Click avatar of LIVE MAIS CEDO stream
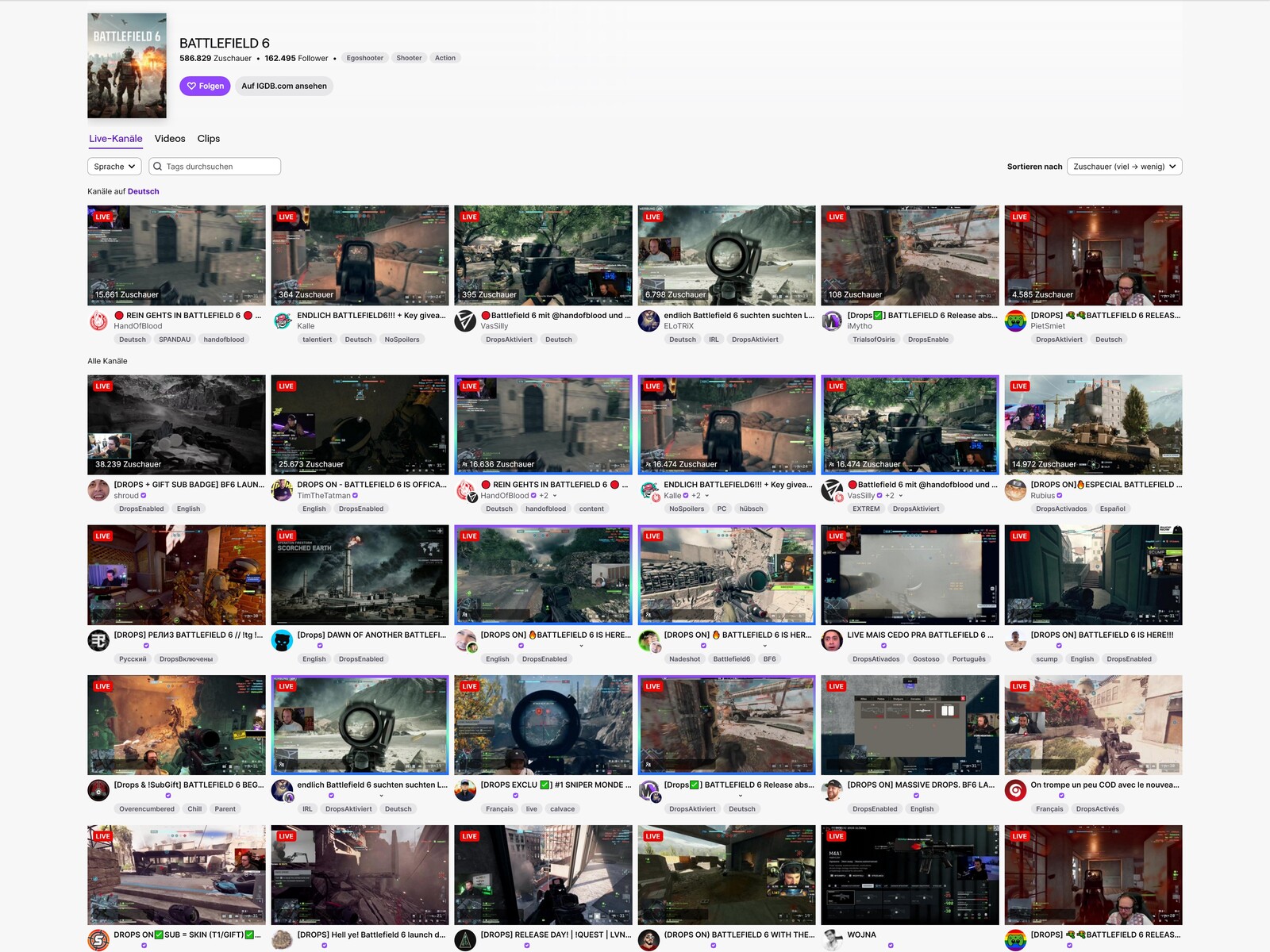 point(832,640)
